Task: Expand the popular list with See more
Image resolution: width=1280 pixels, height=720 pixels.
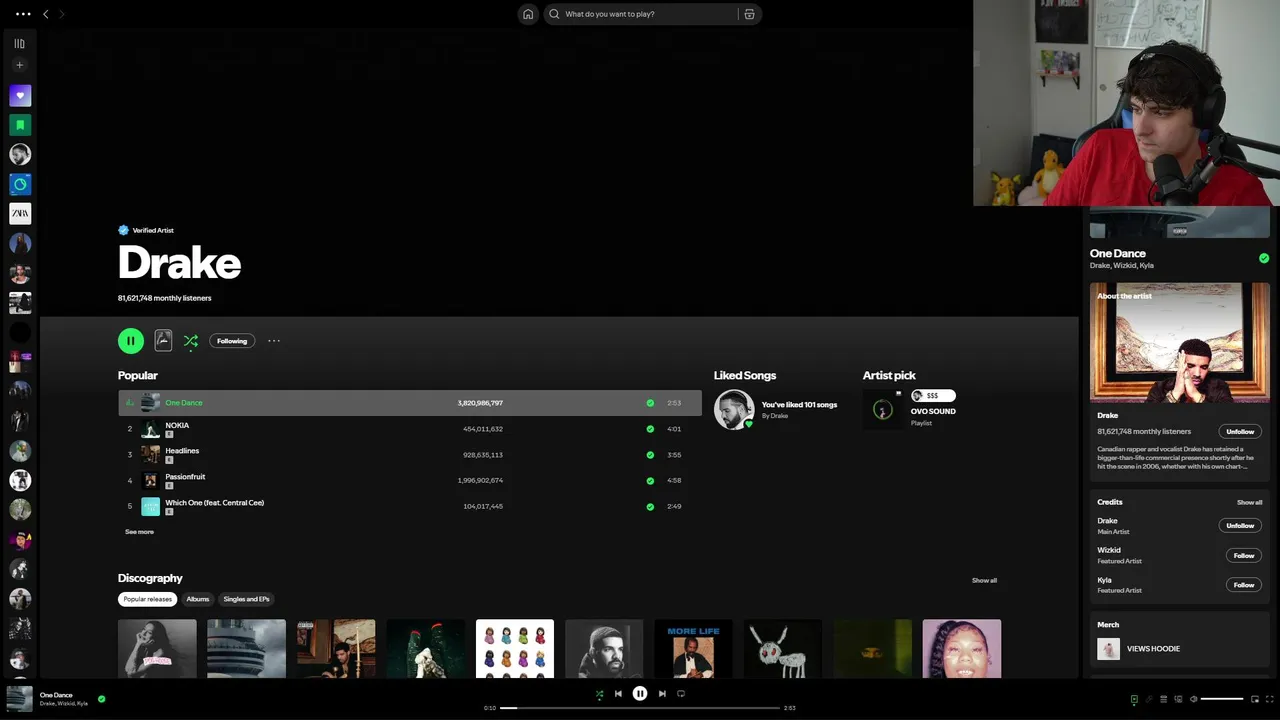Action: (x=139, y=532)
